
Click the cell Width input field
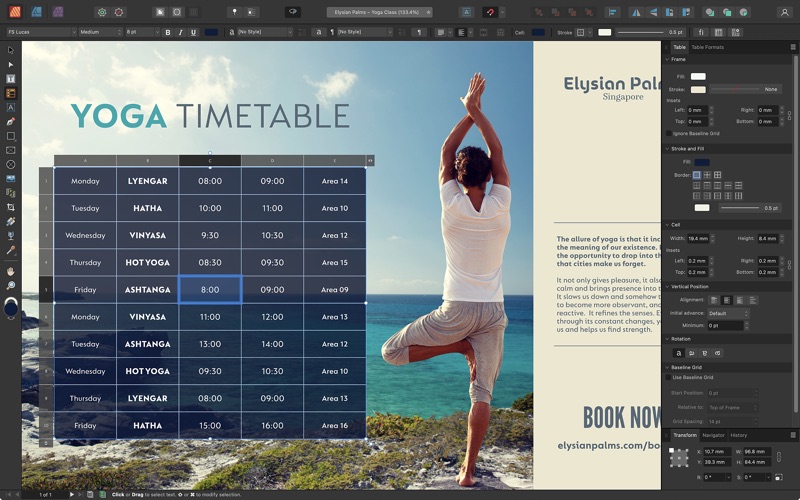pos(698,238)
